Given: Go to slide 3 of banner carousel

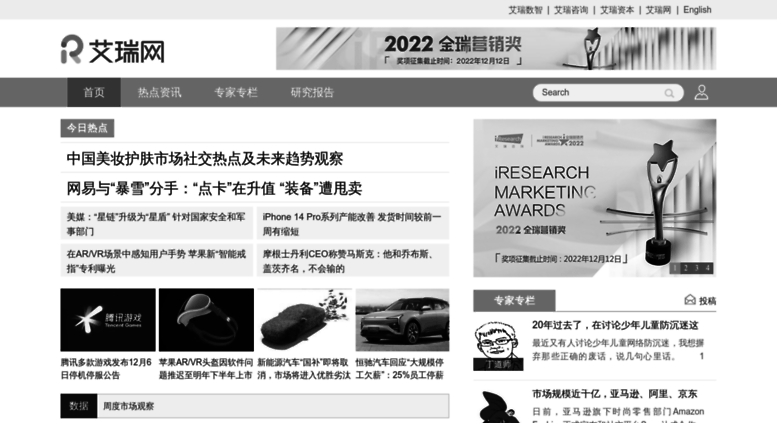Looking at the screenshot, I should coord(697,268).
